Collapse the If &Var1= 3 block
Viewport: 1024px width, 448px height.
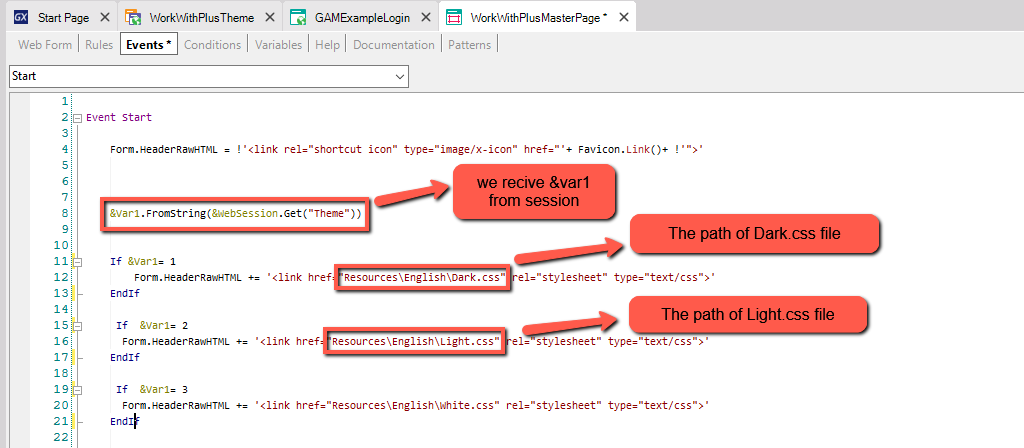click(x=78, y=389)
